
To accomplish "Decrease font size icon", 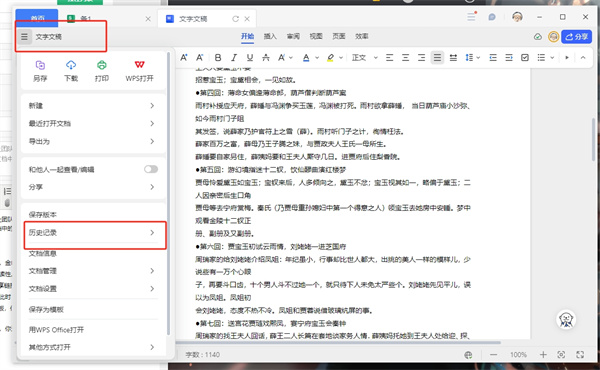I will click(x=199, y=57).
